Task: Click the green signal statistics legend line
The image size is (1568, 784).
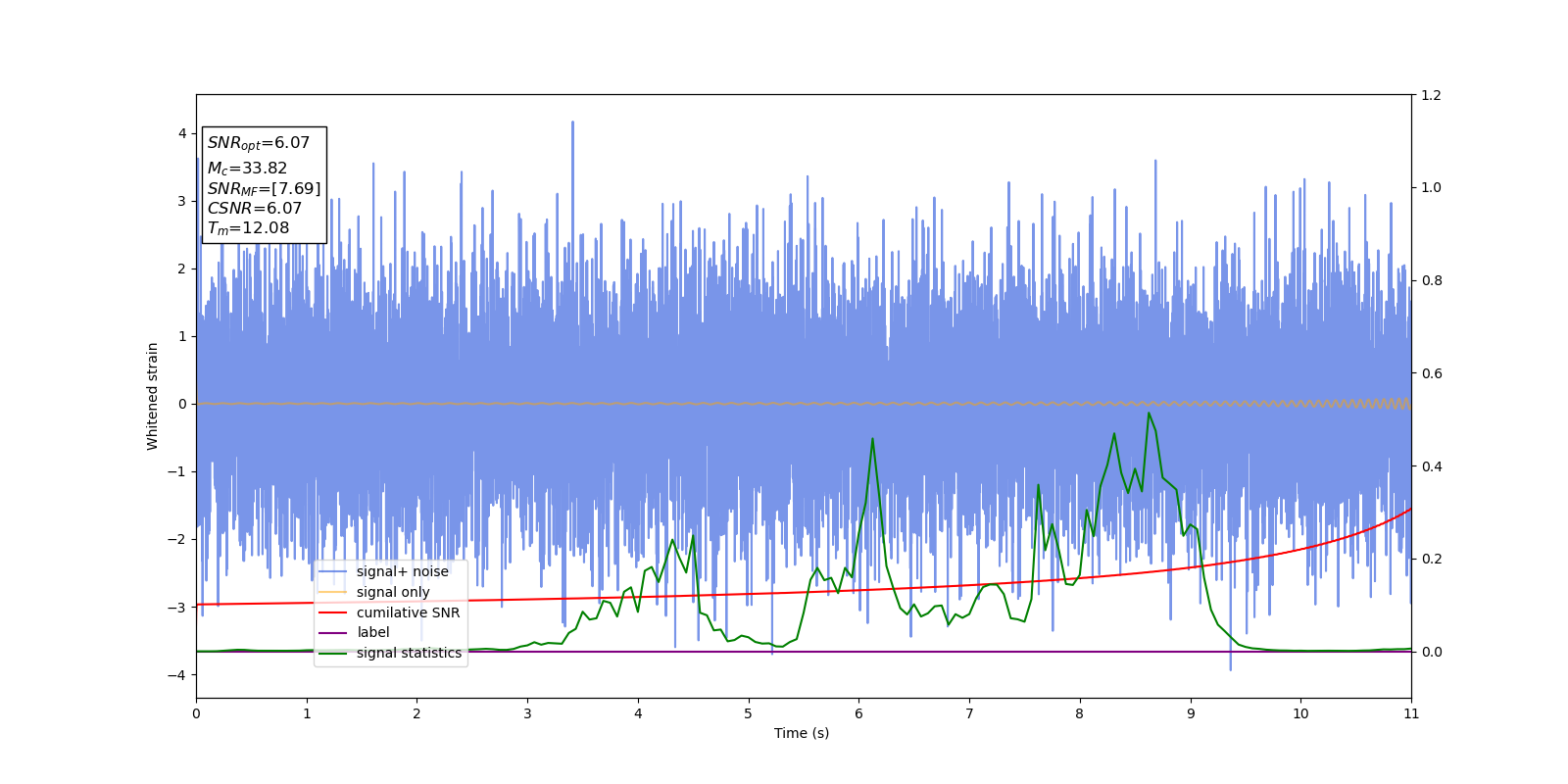Action: tap(333, 654)
